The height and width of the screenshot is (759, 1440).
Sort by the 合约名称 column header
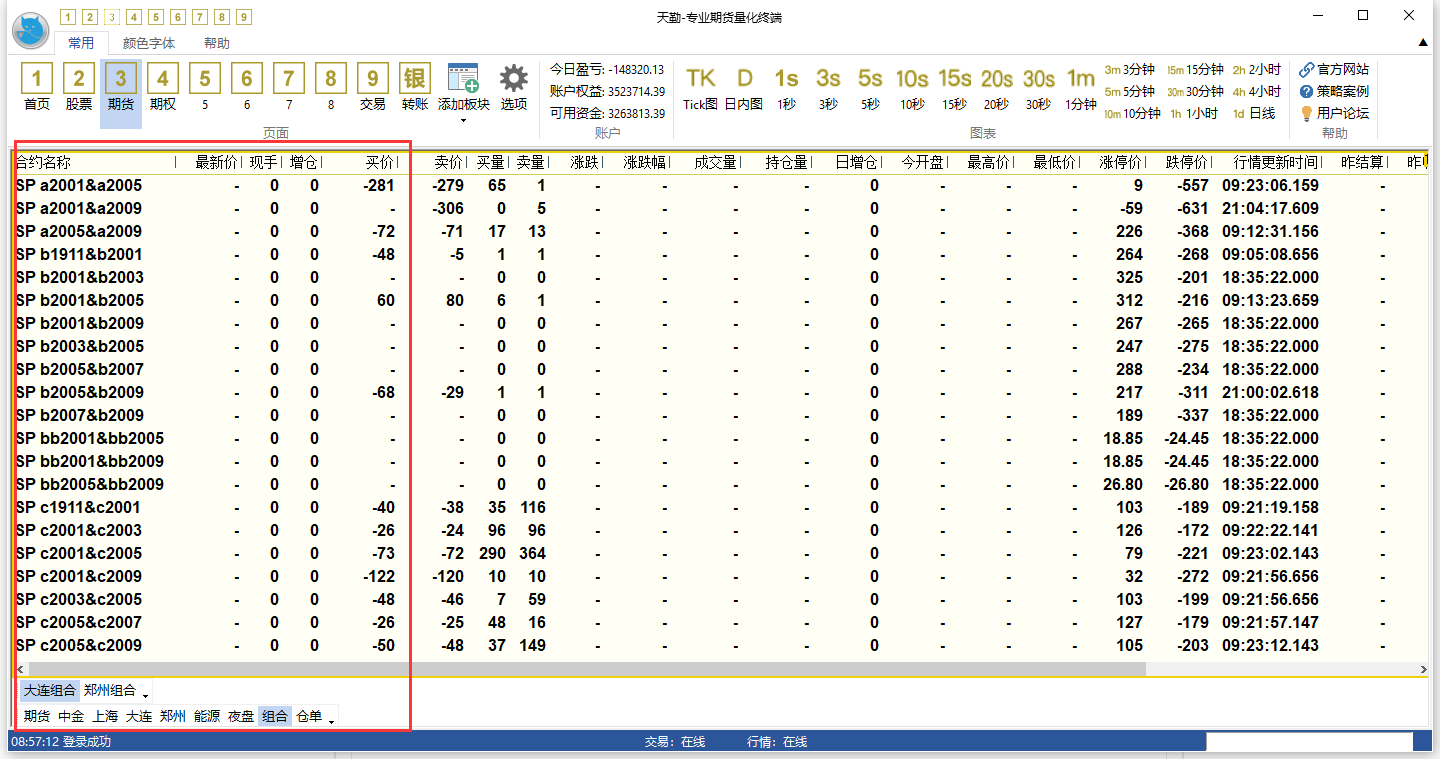pyautogui.click(x=95, y=162)
